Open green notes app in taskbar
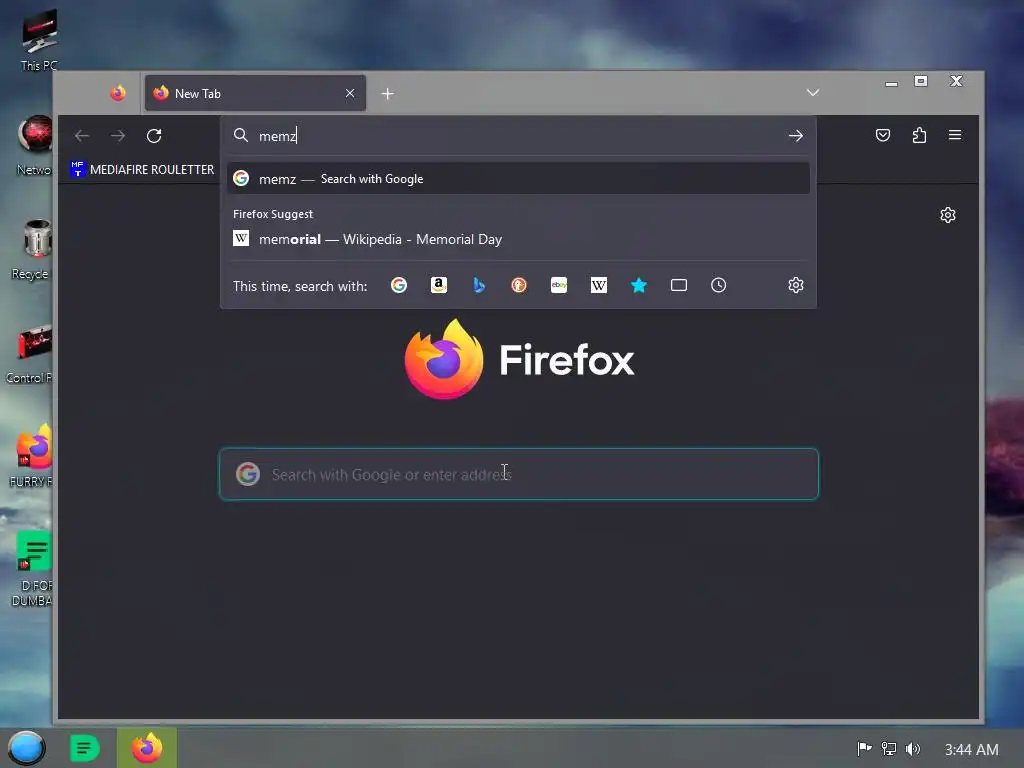Viewport: 1024px width, 768px height. coord(85,748)
